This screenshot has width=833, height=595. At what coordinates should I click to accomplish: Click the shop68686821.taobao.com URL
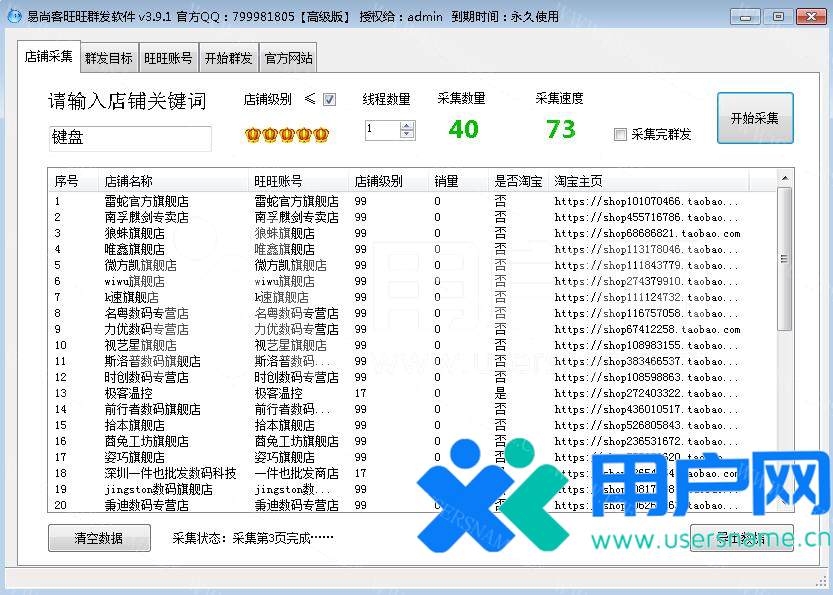click(x=647, y=234)
